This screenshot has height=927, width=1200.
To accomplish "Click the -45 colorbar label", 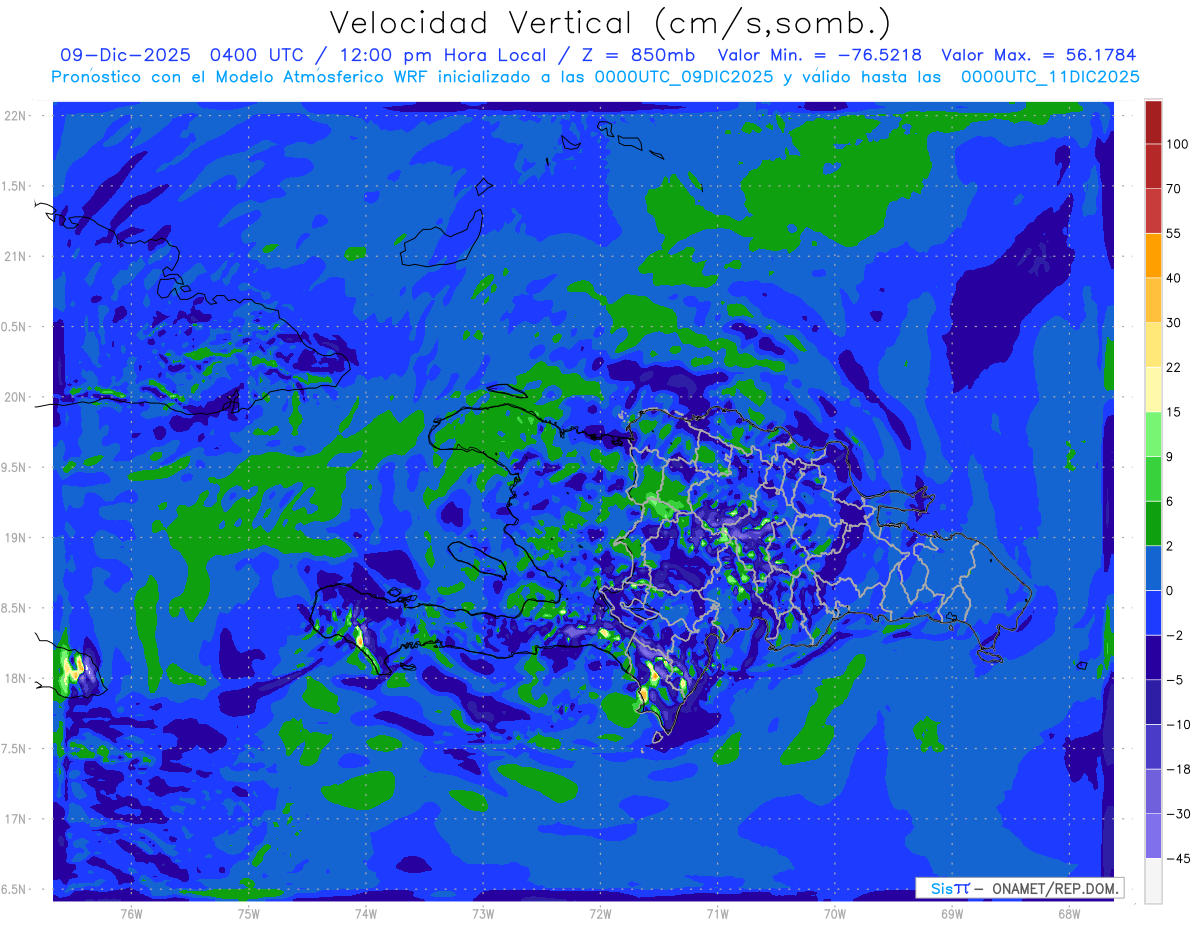I will click(1177, 858).
